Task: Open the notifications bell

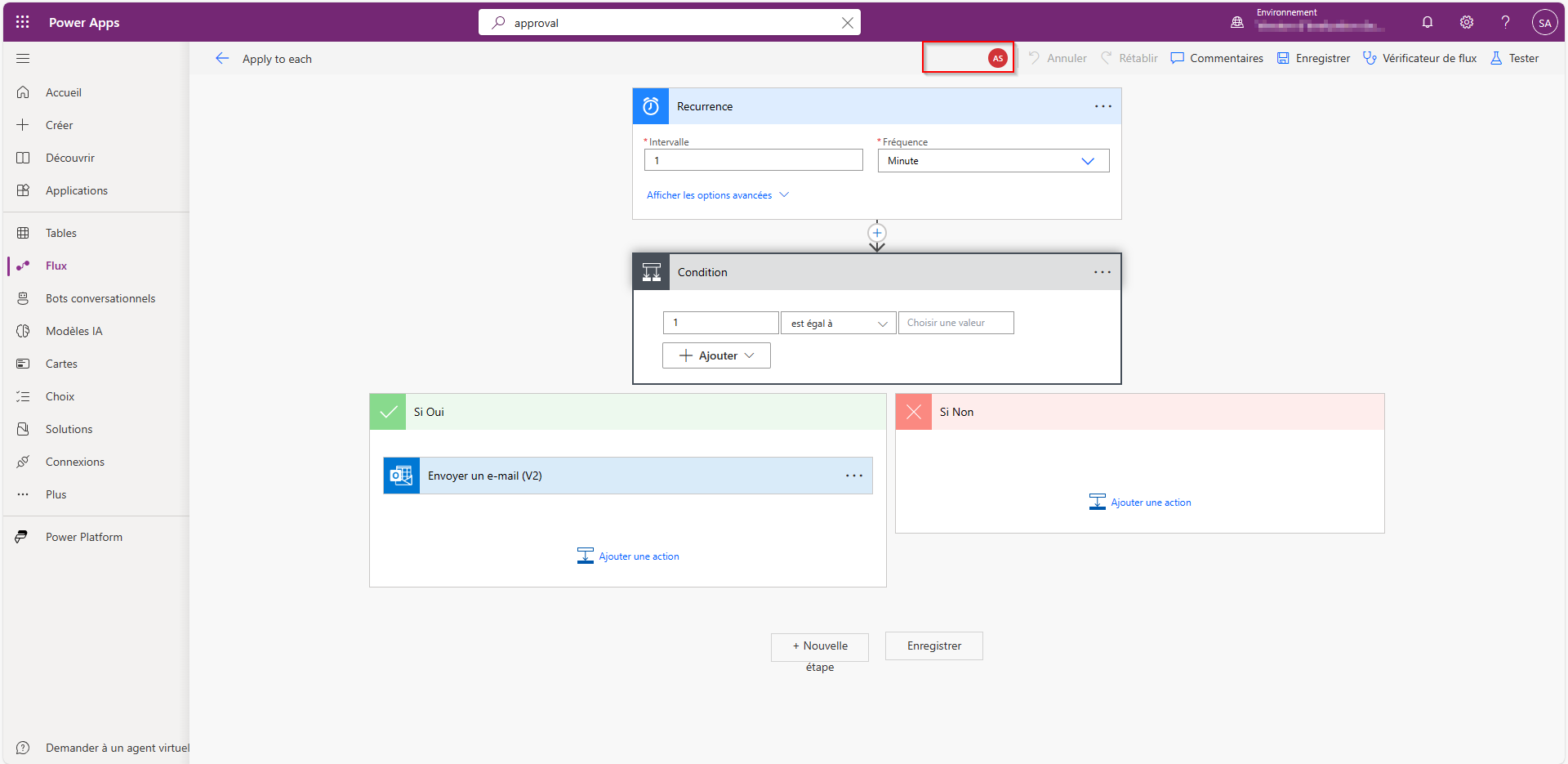Action: (x=1428, y=22)
